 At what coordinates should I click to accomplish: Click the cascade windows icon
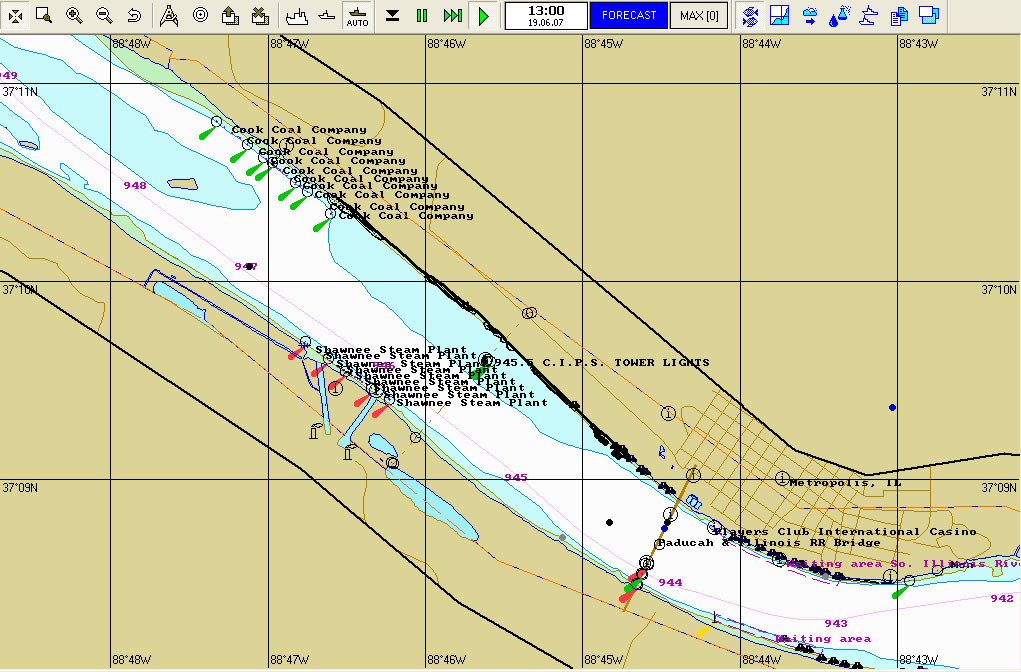coord(929,16)
